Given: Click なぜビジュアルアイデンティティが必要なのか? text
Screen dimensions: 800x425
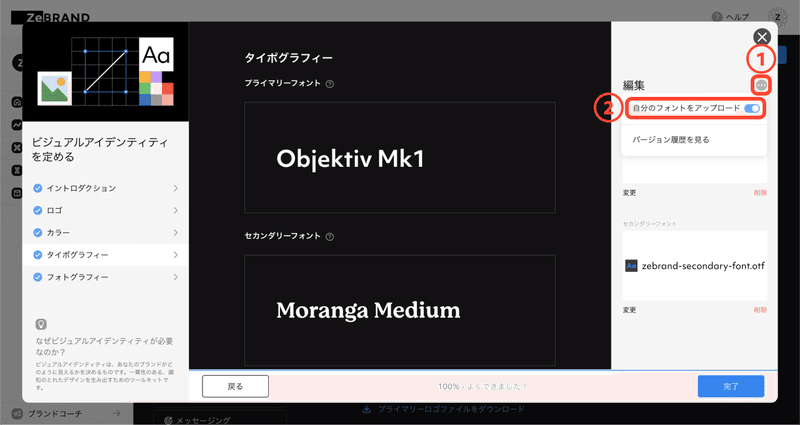Looking at the screenshot, I should click(105, 346).
